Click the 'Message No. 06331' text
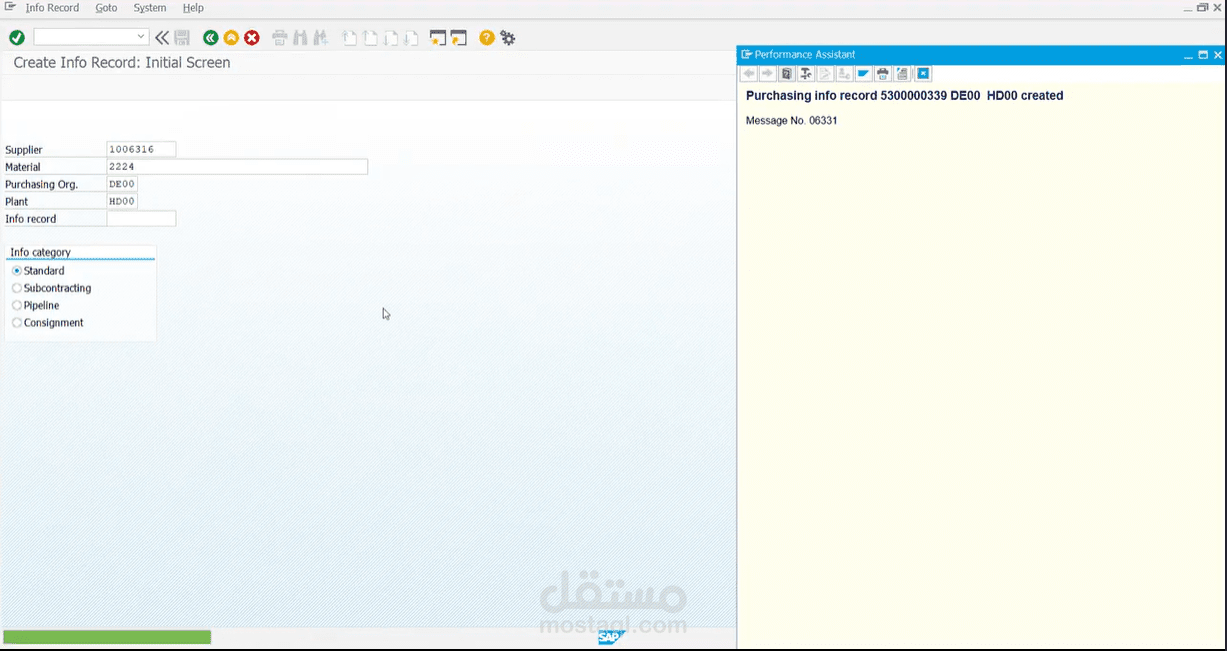 [791, 121]
